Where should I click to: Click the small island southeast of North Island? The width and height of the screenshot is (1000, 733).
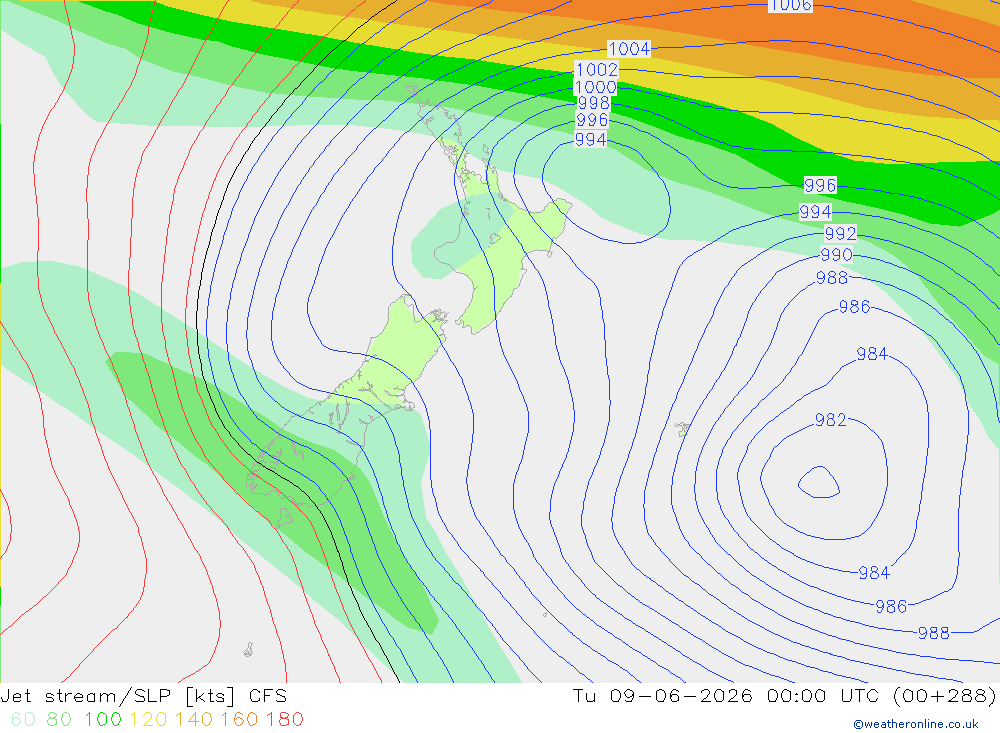pos(683,428)
